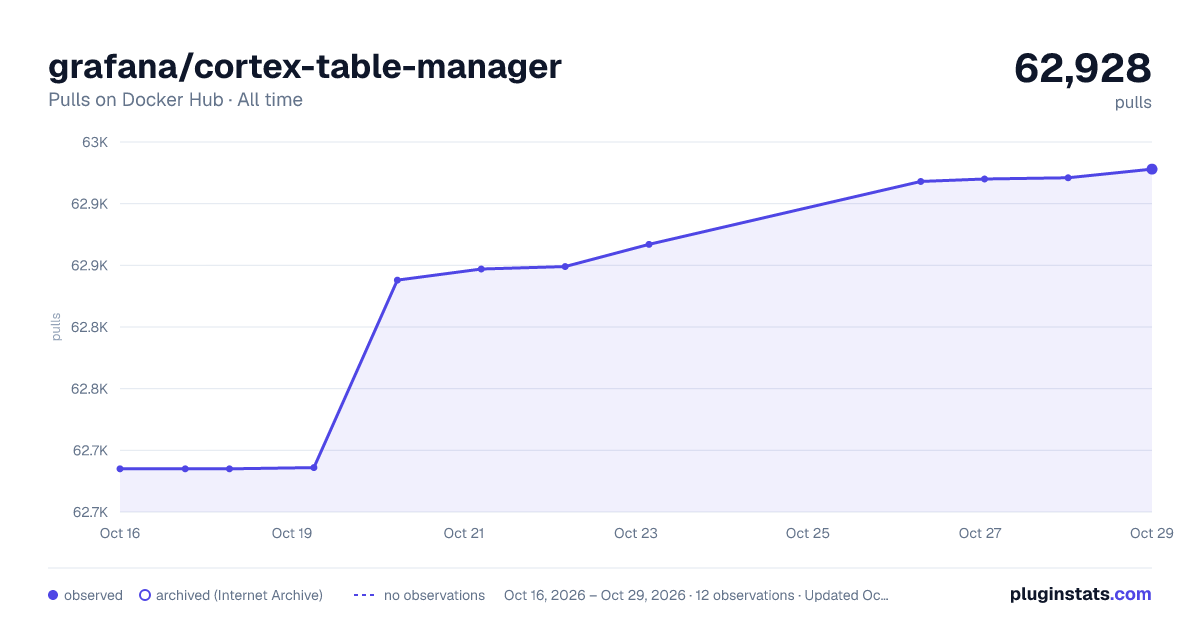The width and height of the screenshot is (1200, 630).
Task: Click the Oct 29 x-axis label
Action: point(1150,533)
